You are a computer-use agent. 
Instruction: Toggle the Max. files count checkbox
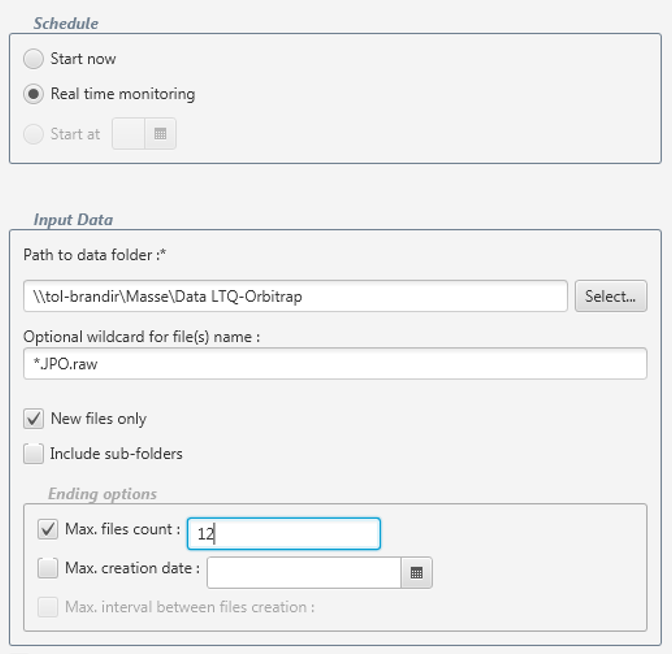48,529
